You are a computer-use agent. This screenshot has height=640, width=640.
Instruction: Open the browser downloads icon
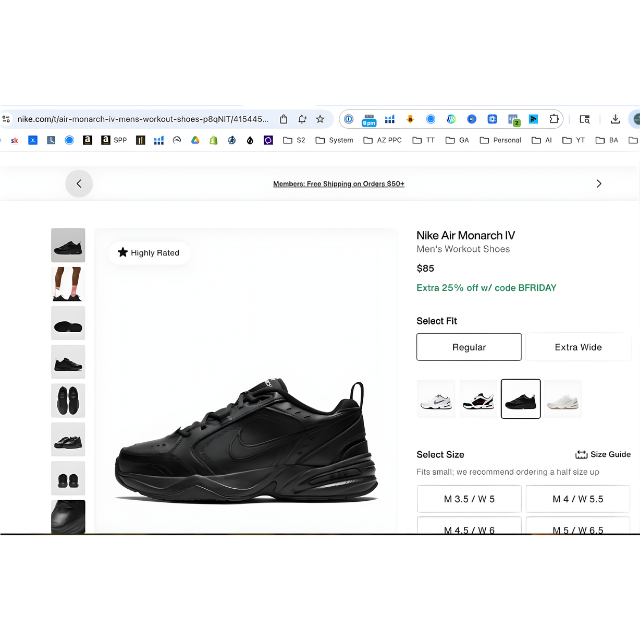click(x=615, y=119)
